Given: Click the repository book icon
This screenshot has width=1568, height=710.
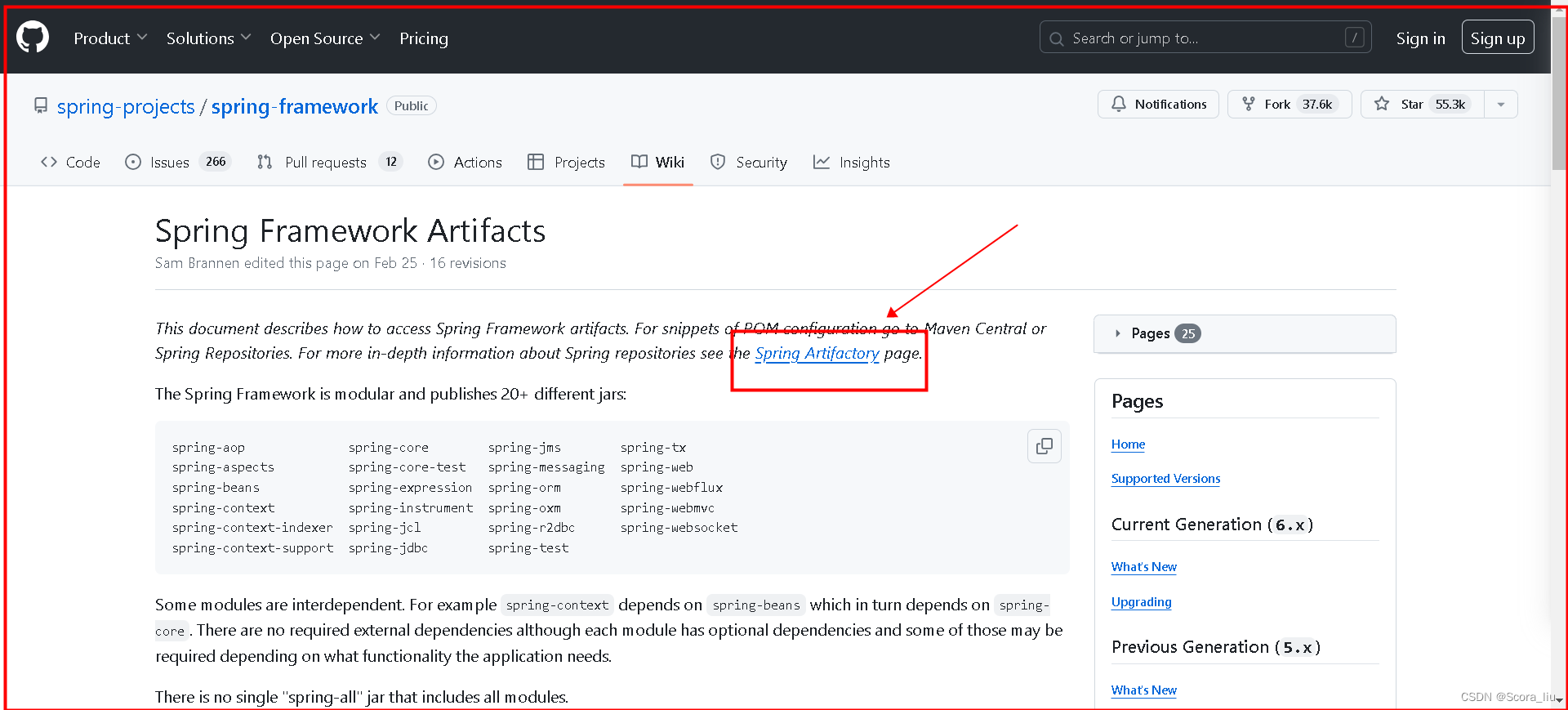Looking at the screenshot, I should coord(40,105).
